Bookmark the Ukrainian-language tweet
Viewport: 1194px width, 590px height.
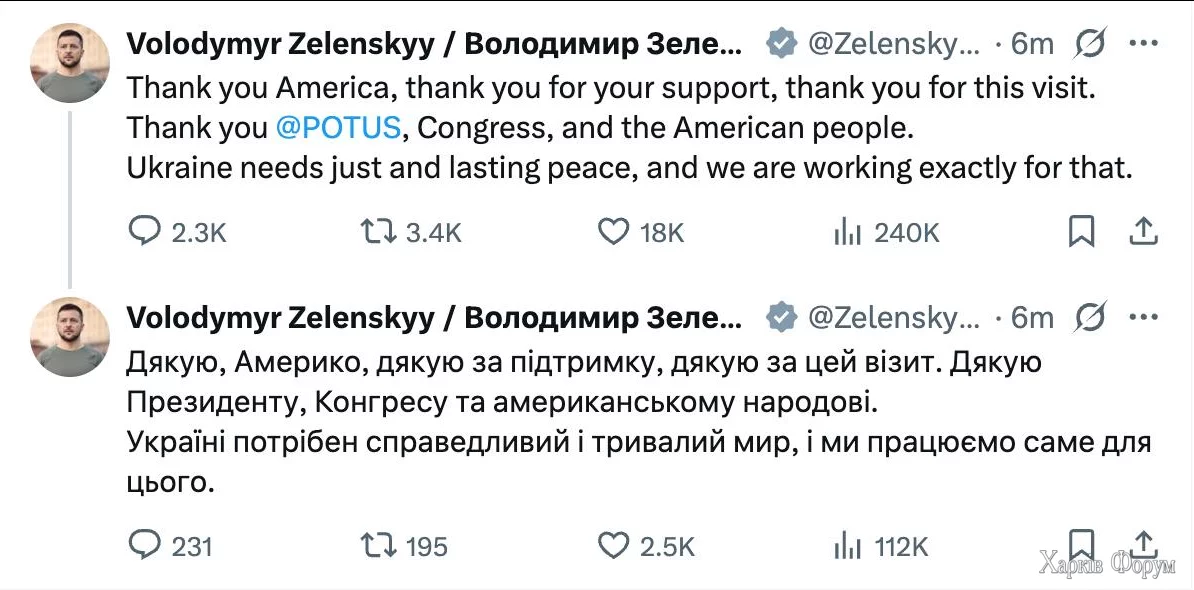pos(1081,543)
